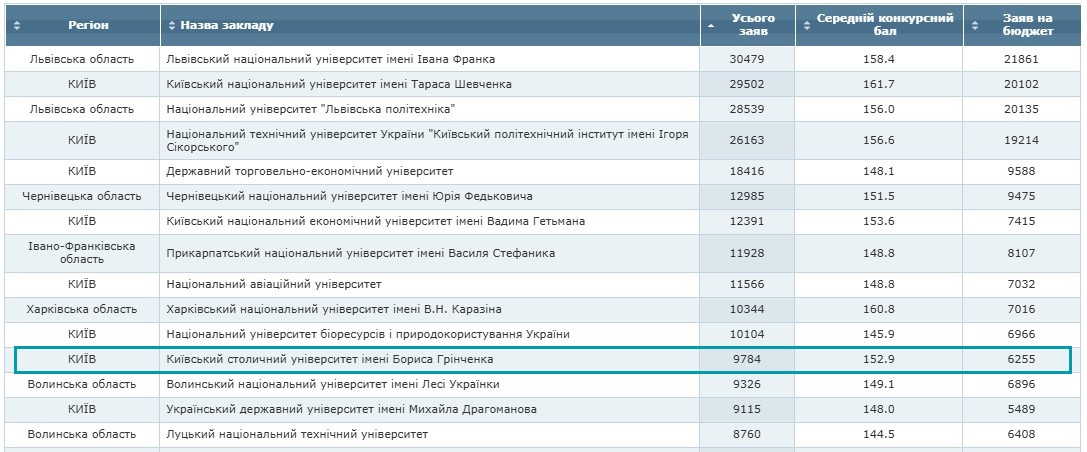Click total applications value 30479
This screenshot has height=452, width=1087.
(x=747, y=59)
